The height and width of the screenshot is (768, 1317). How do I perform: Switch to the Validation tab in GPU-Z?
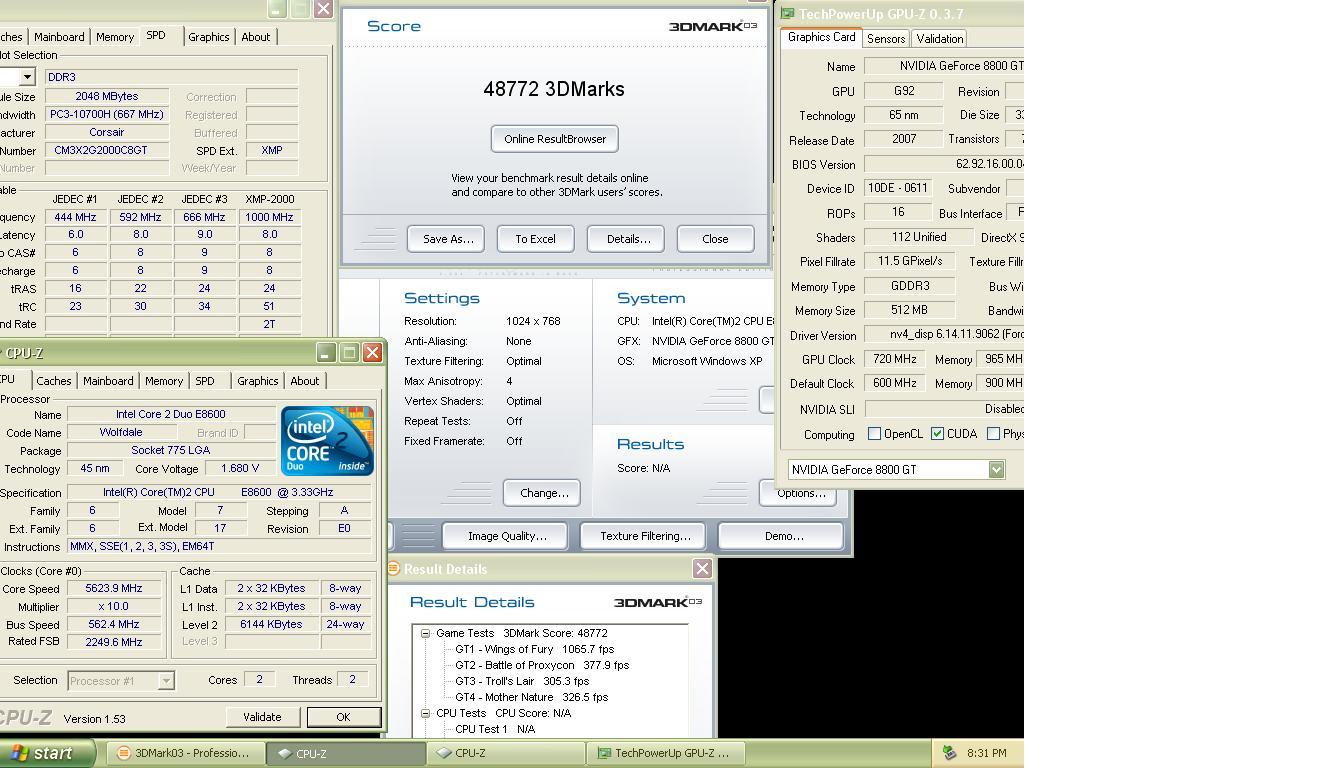939,39
